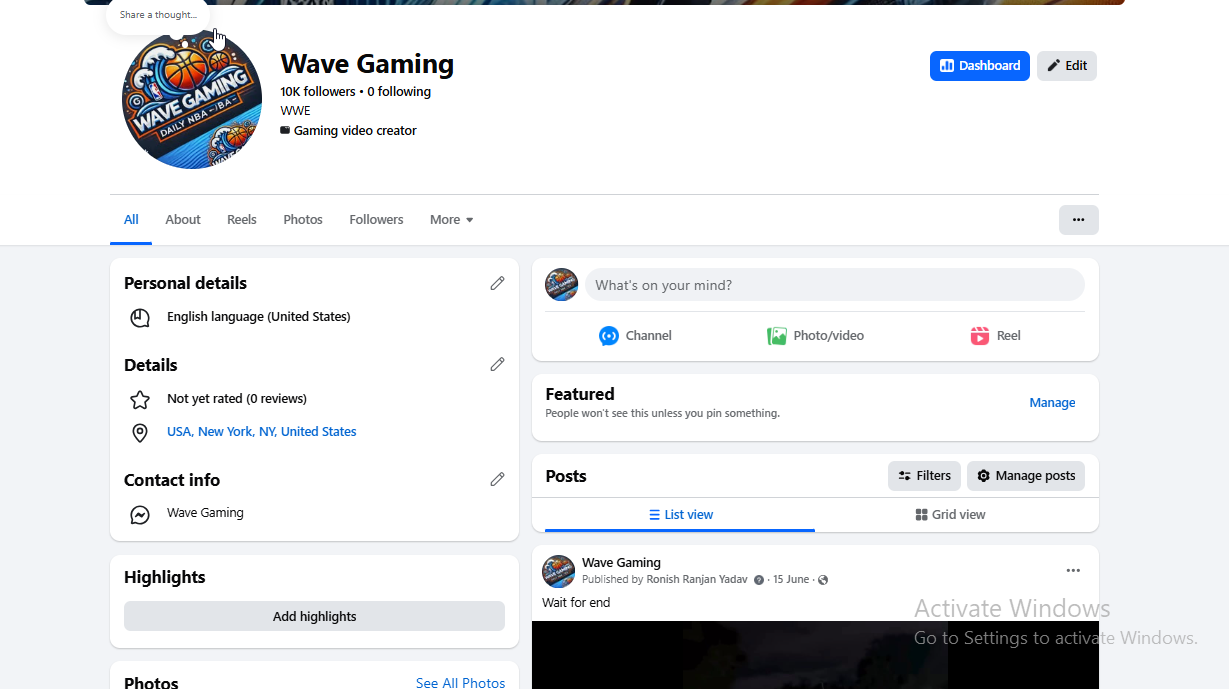Viewport: 1229px width, 689px height.
Task: Click the What's on your mind field
Action: pyautogui.click(x=835, y=285)
